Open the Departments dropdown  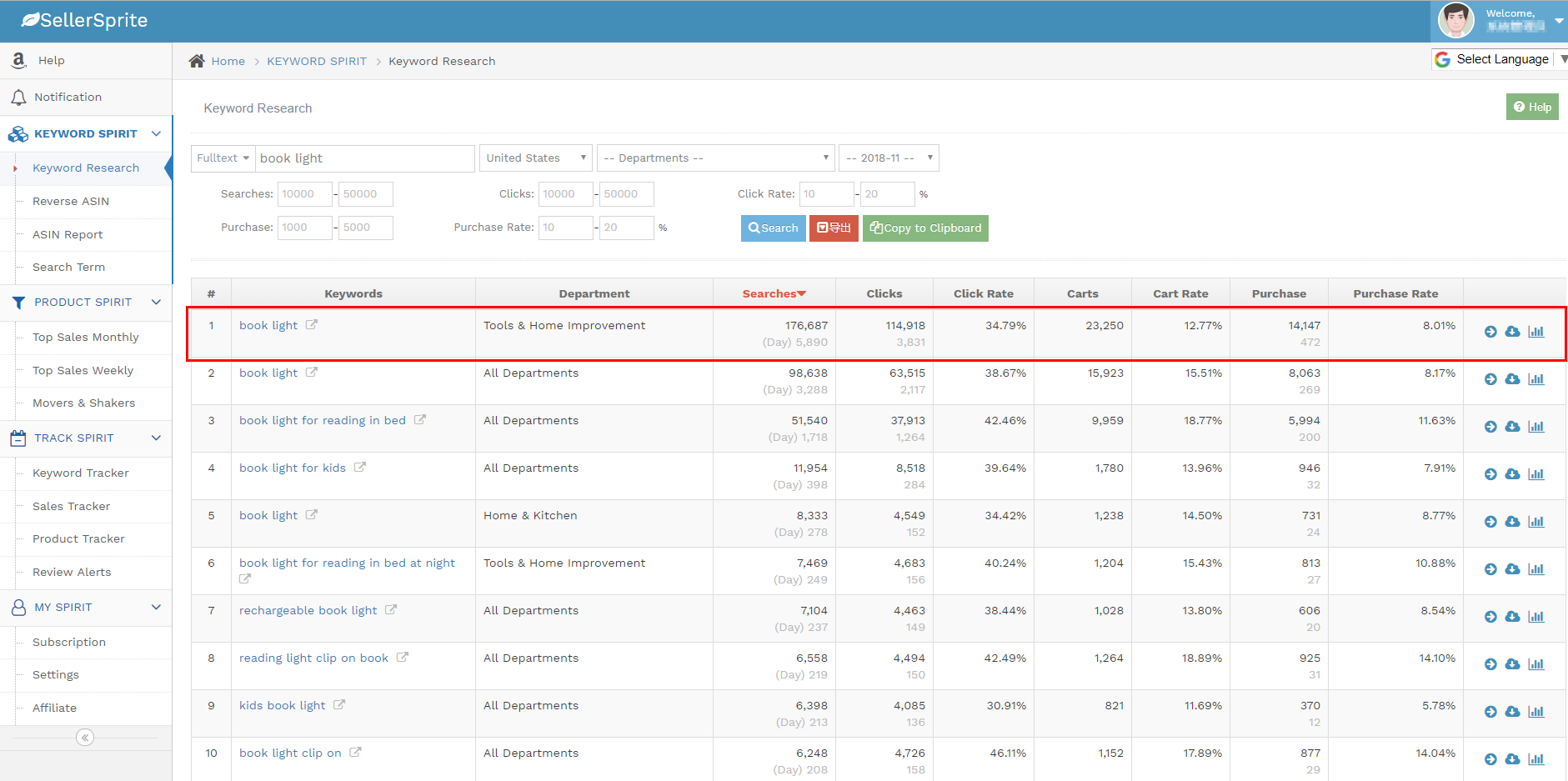point(715,158)
